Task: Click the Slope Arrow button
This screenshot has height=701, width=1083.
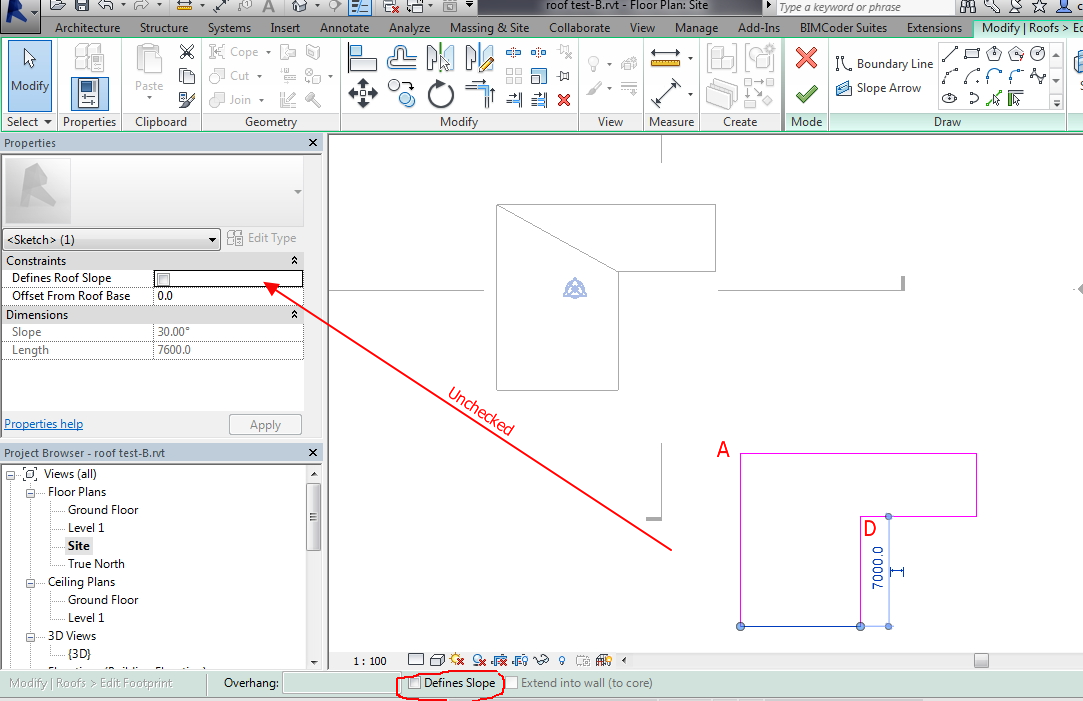Action: tap(878, 88)
